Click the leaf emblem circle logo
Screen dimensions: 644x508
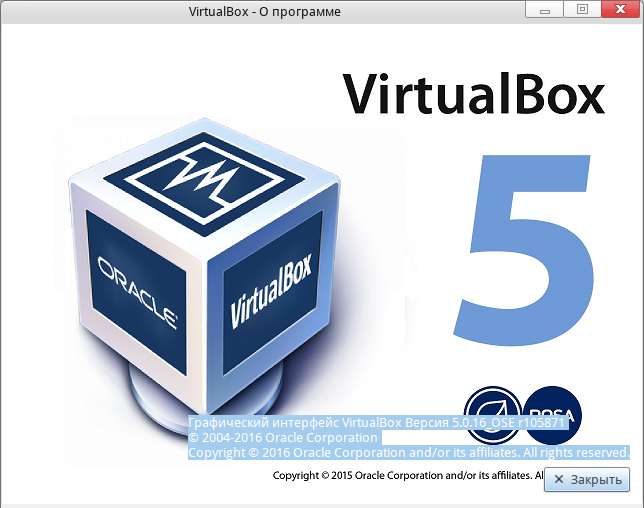pyautogui.click(x=493, y=415)
